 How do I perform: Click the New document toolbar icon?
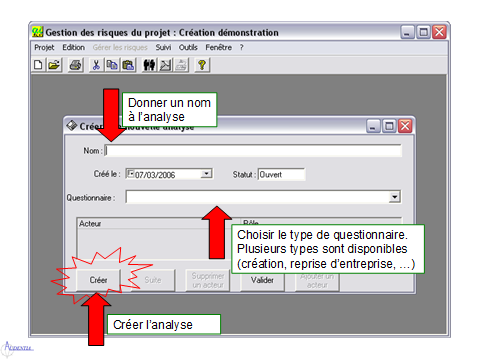point(38,65)
